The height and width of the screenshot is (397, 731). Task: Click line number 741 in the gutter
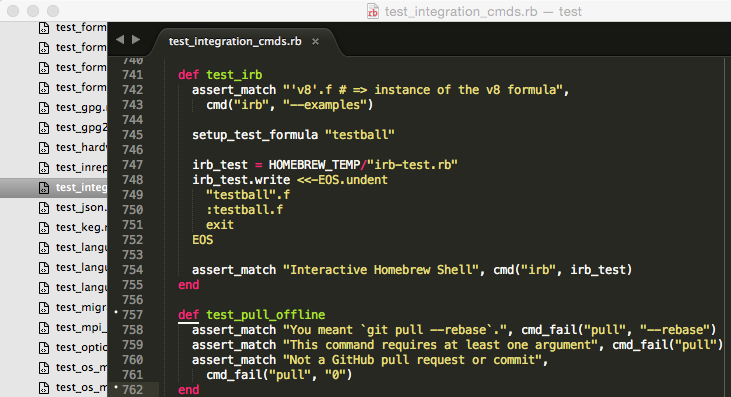click(x=132, y=75)
